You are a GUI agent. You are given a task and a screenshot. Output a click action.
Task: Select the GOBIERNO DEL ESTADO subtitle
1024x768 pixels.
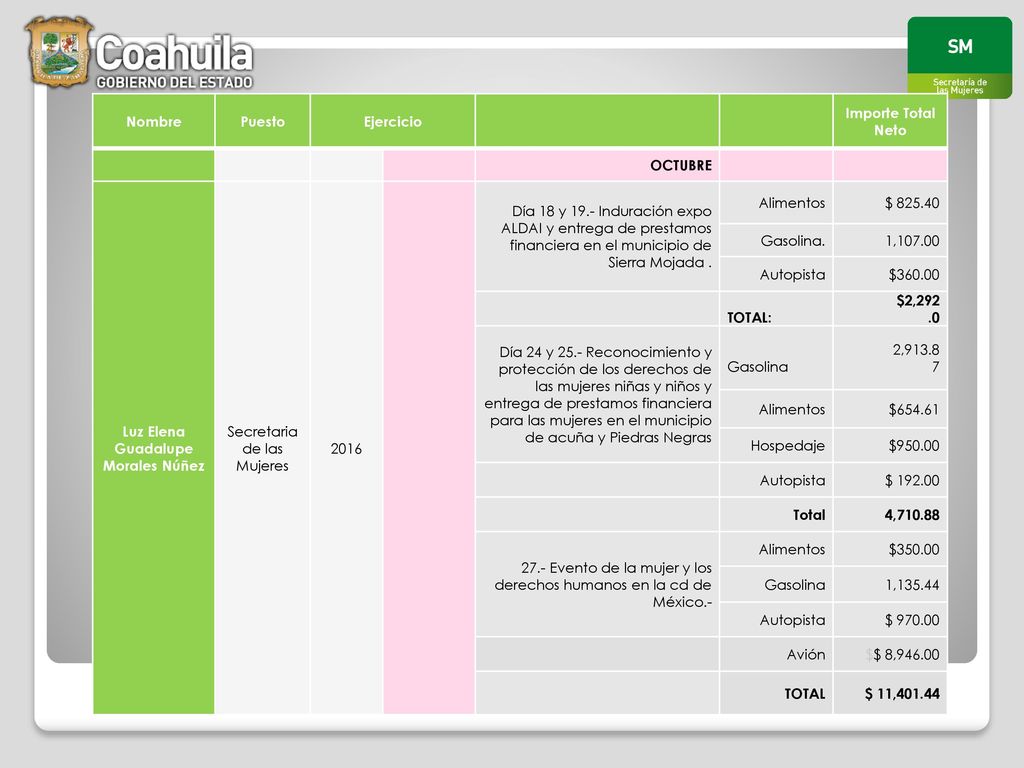pos(174,82)
